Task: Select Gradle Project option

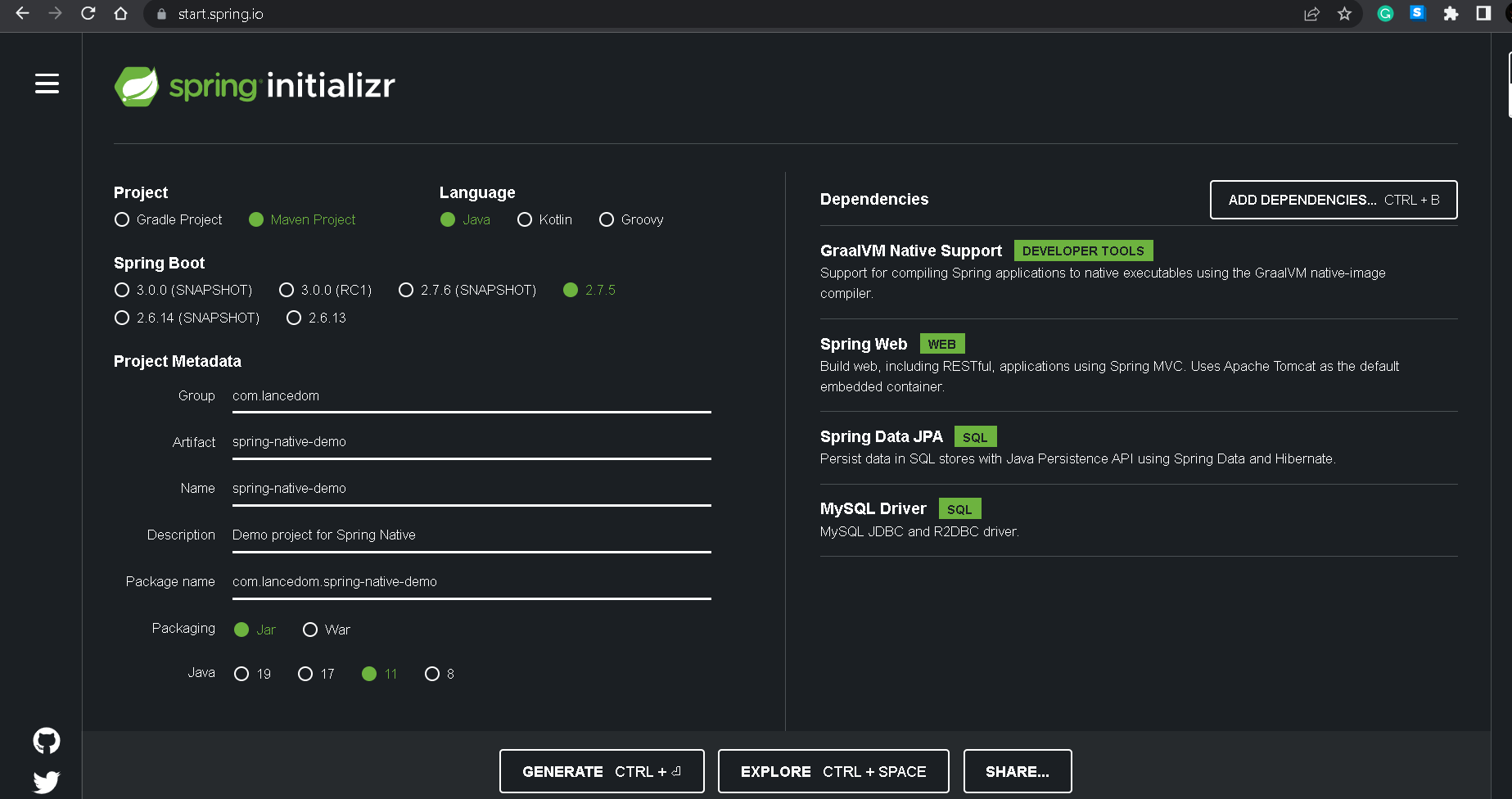Action: tap(168, 219)
